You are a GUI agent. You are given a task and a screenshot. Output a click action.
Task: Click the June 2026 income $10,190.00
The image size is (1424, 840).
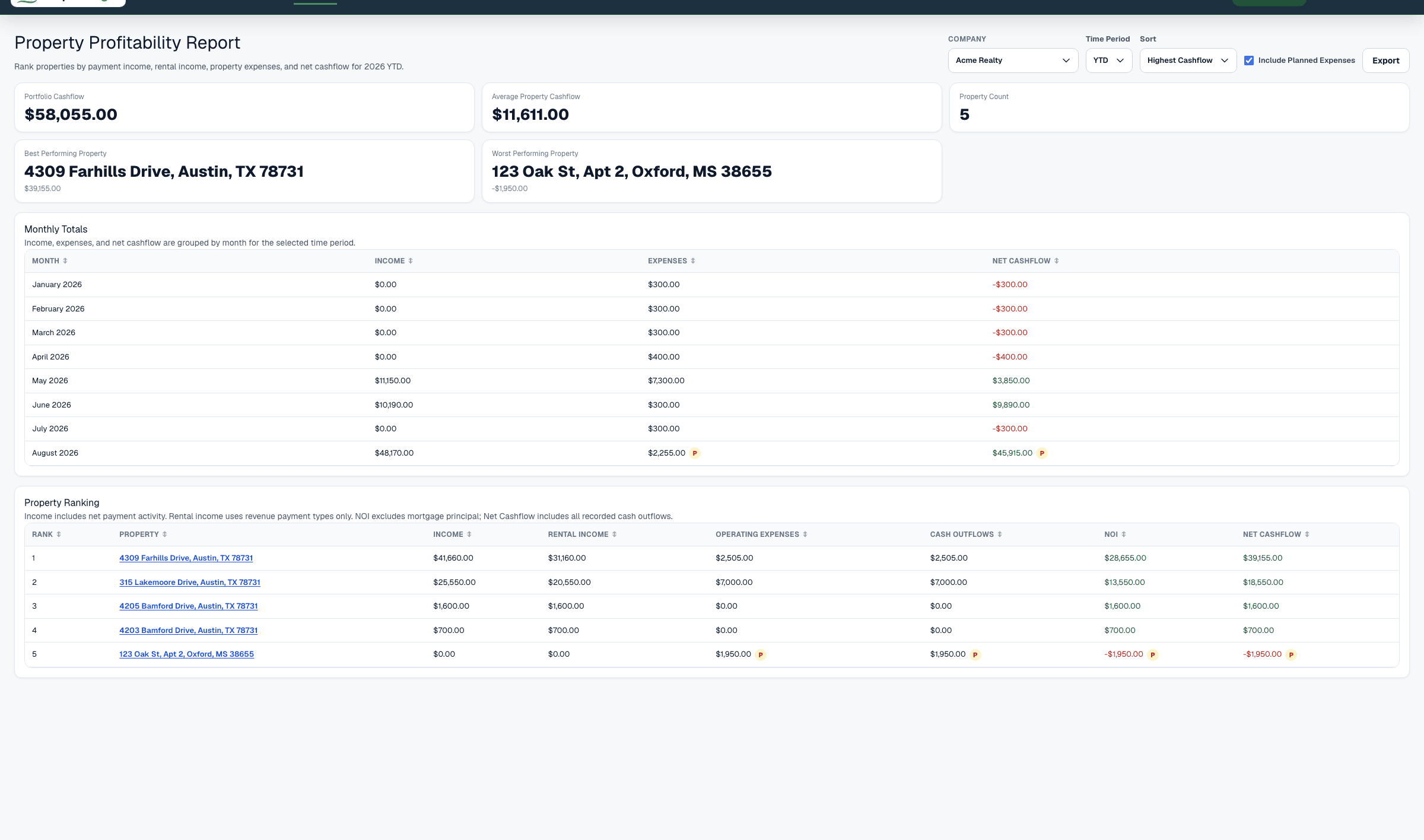[x=394, y=405]
